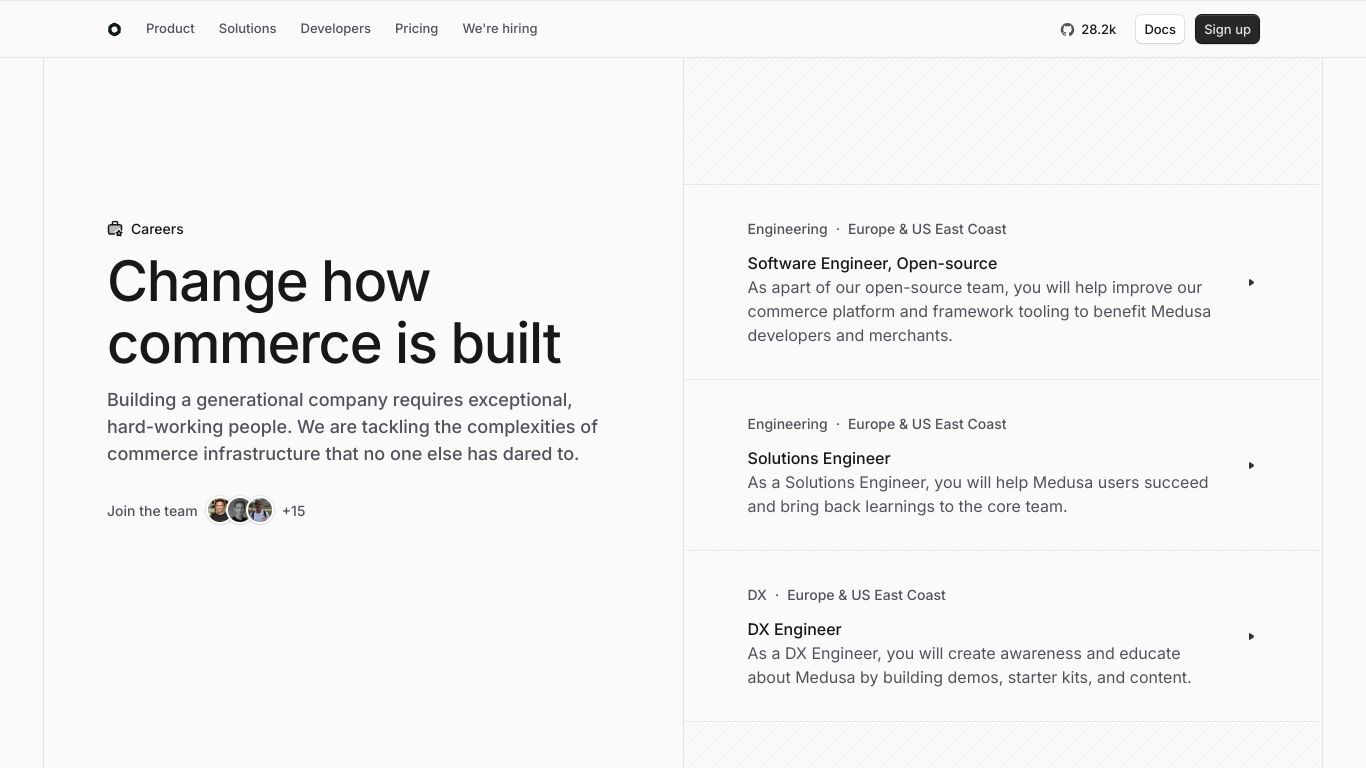Click the Medusa logo icon
Screen dimensions: 1366x768
(x=114, y=29)
